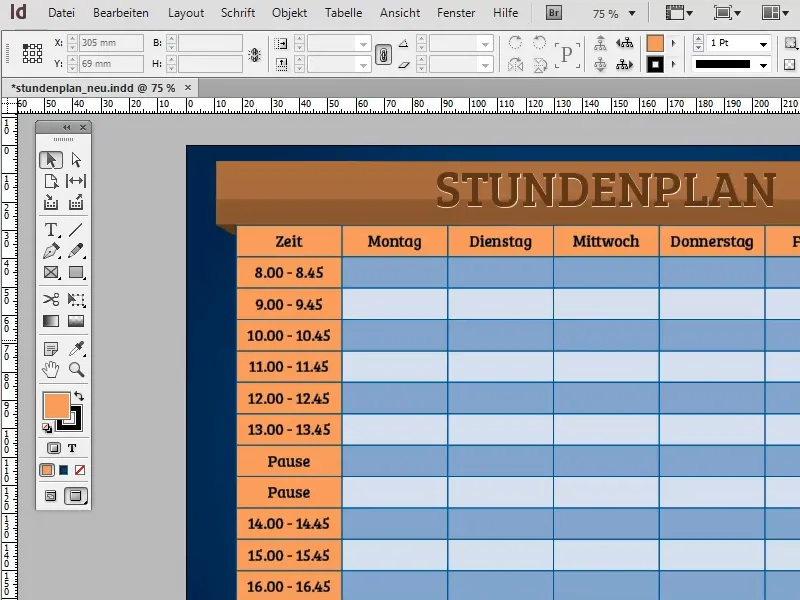Viewport: 800px width, 600px height.
Task: Toggle formatting affects text (T)
Action: point(72,448)
